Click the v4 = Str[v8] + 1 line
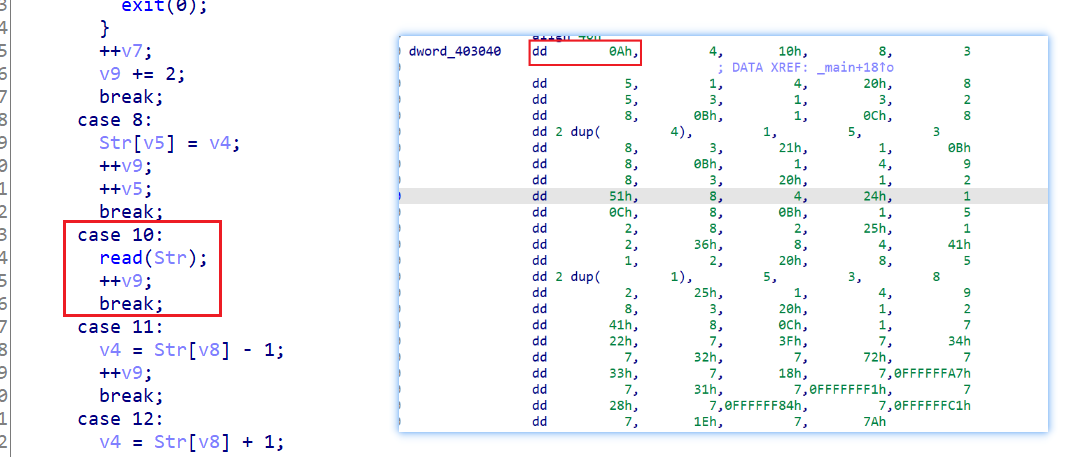This screenshot has width=1067, height=457. coord(192,442)
